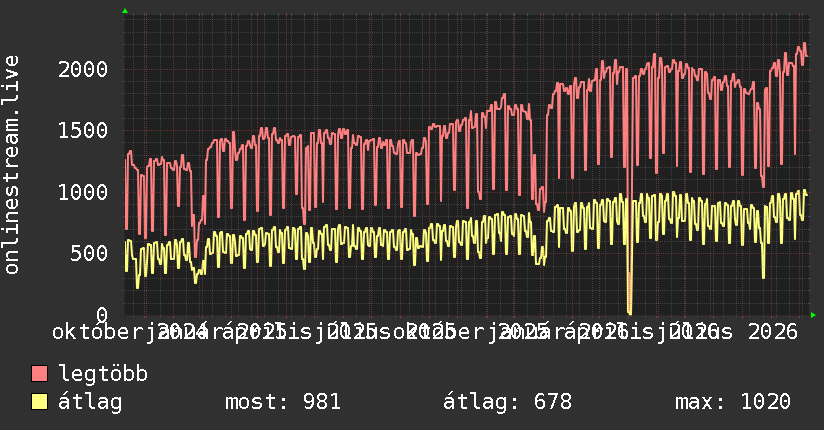This screenshot has height=430, width=824.
Task: Click the vertical title onlinestream.live
Action: [11, 165]
